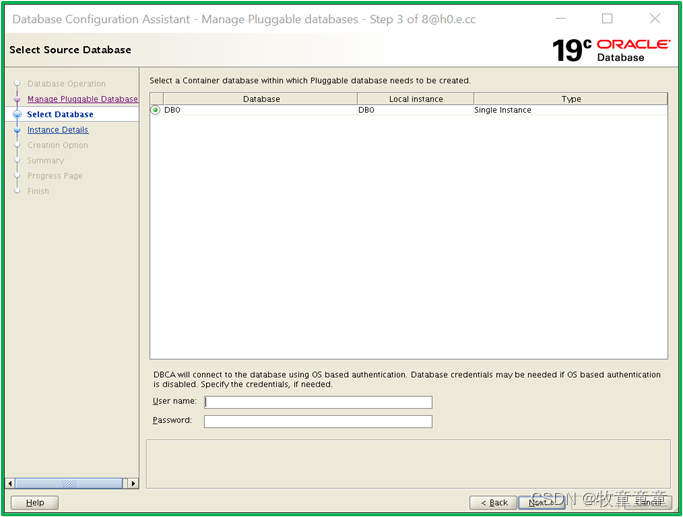This screenshot has height=517, width=683.
Task: Click sidebar scrollbar left arrow
Action: coord(10,483)
